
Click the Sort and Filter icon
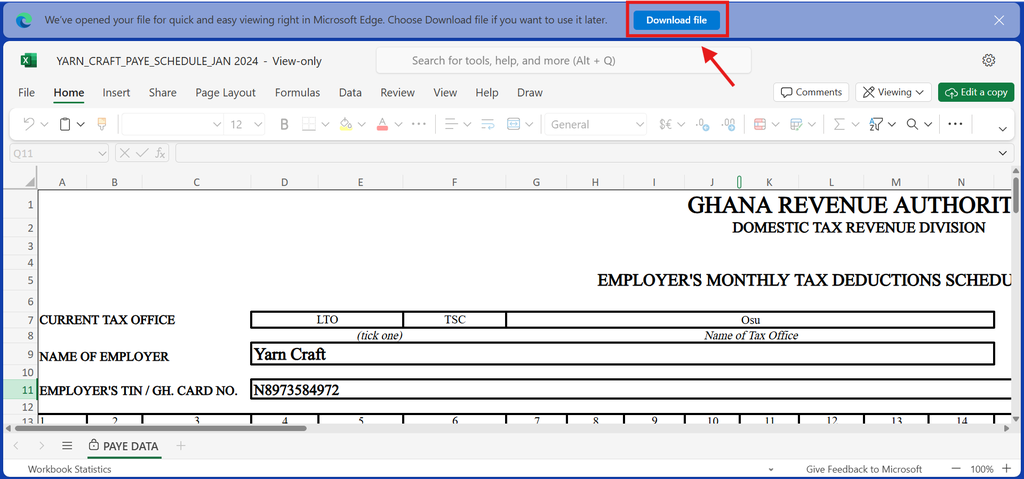[876, 124]
